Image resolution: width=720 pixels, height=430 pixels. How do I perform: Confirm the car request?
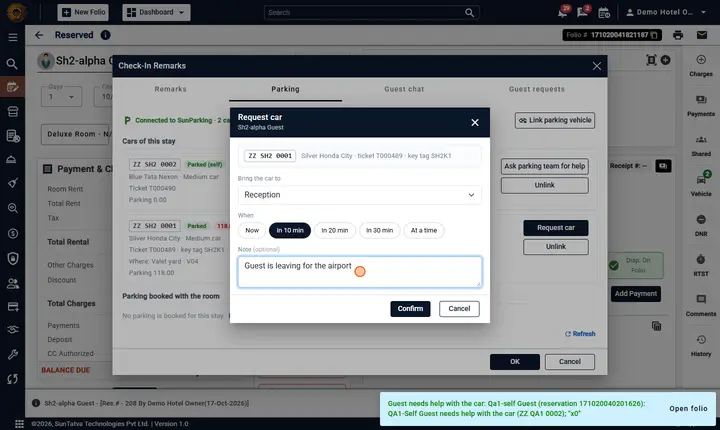[410, 309]
